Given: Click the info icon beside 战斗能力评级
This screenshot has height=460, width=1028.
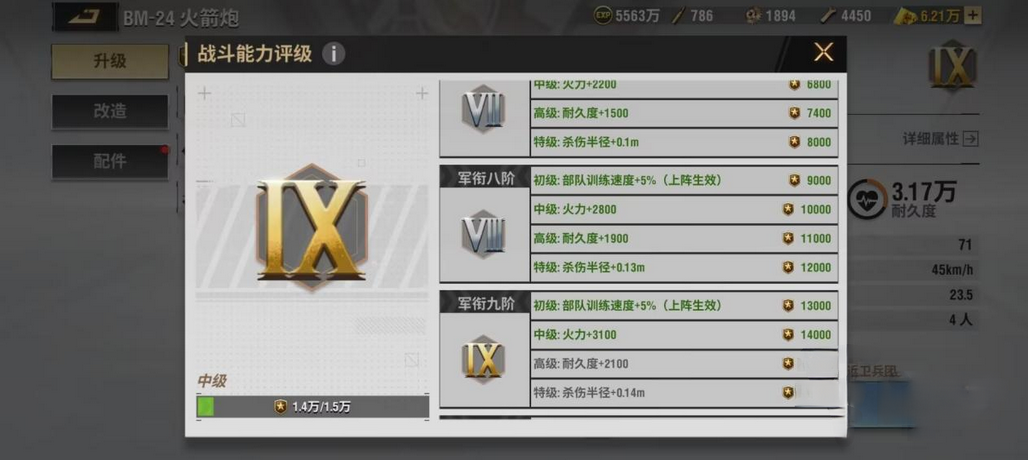Looking at the screenshot, I should click(x=334, y=54).
